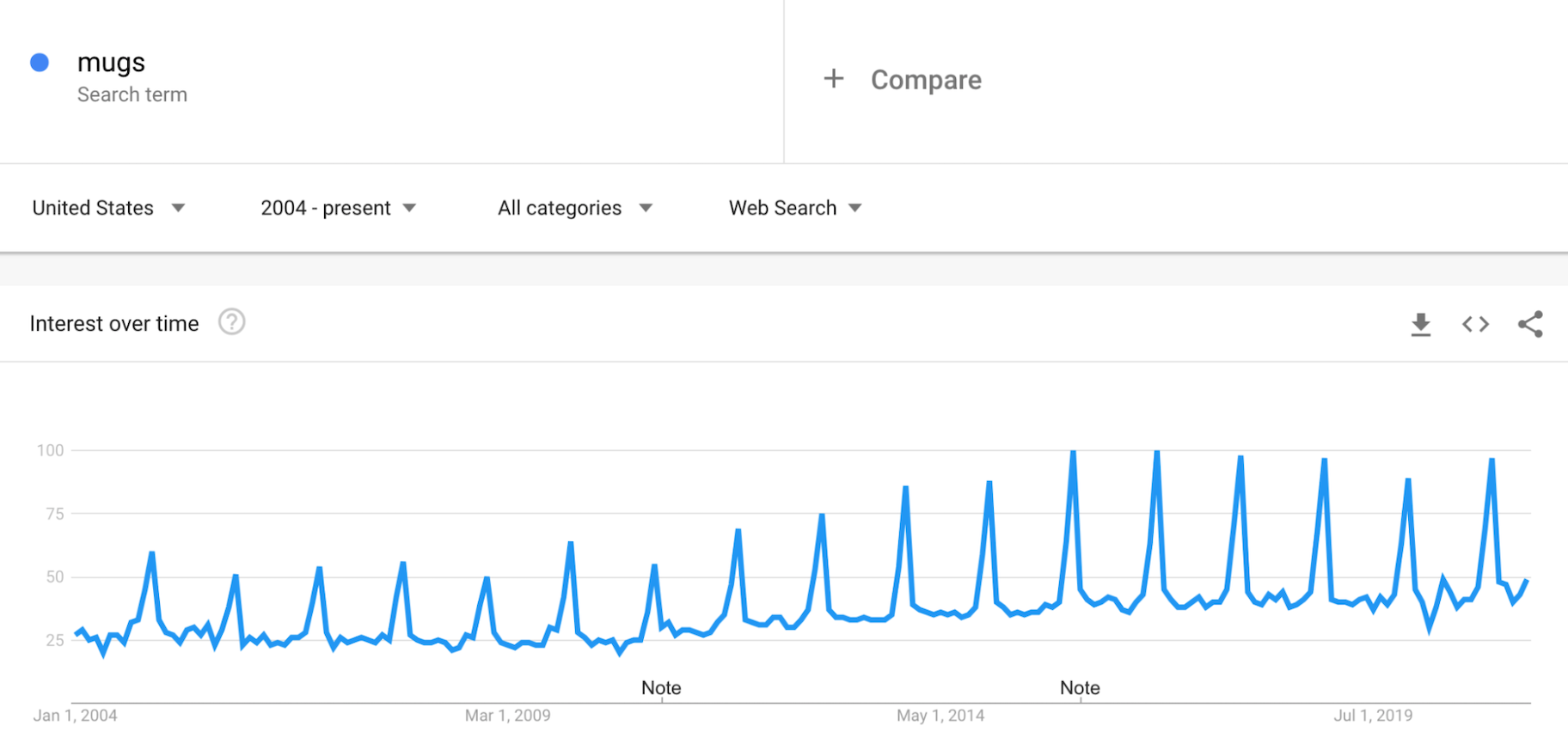Click the embed code icon

pos(1475,324)
